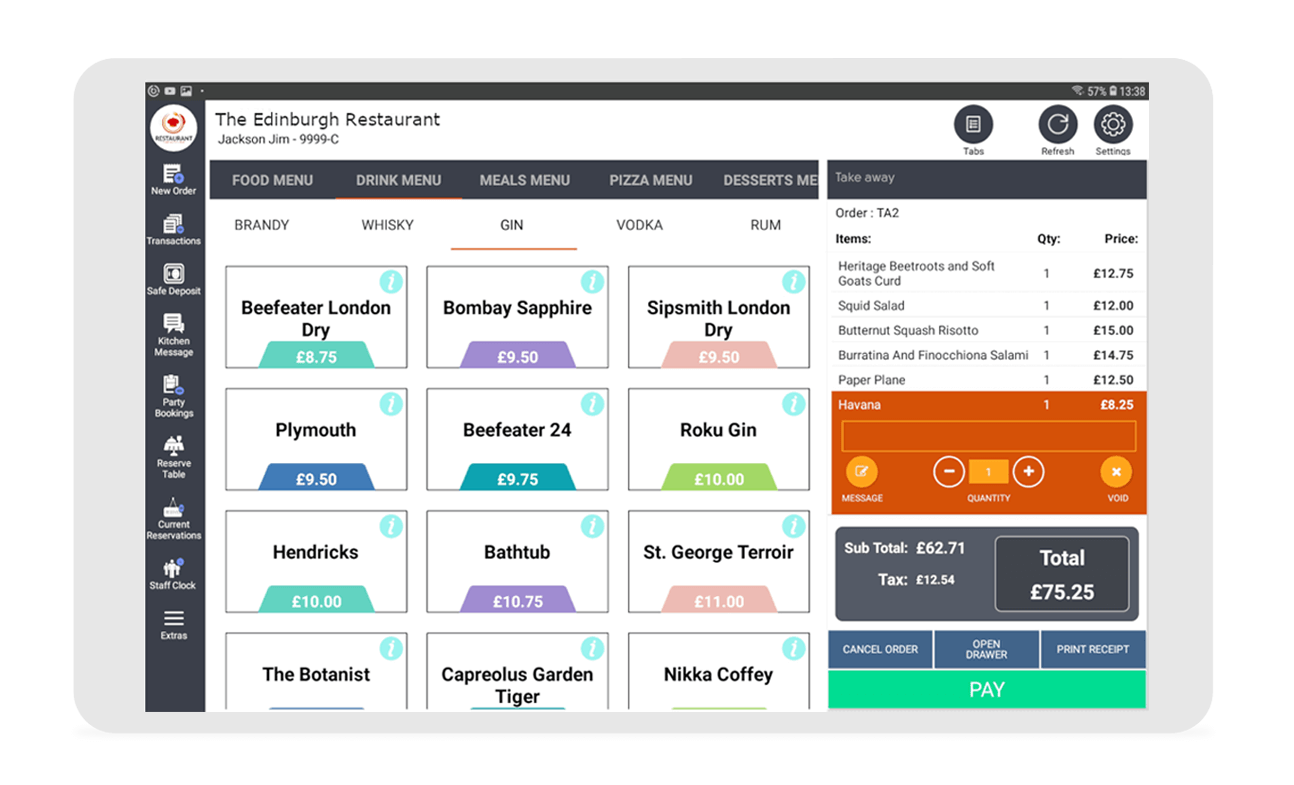
Task: Switch to the FOOD MENU tab
Action: click(x=272, y=180)
